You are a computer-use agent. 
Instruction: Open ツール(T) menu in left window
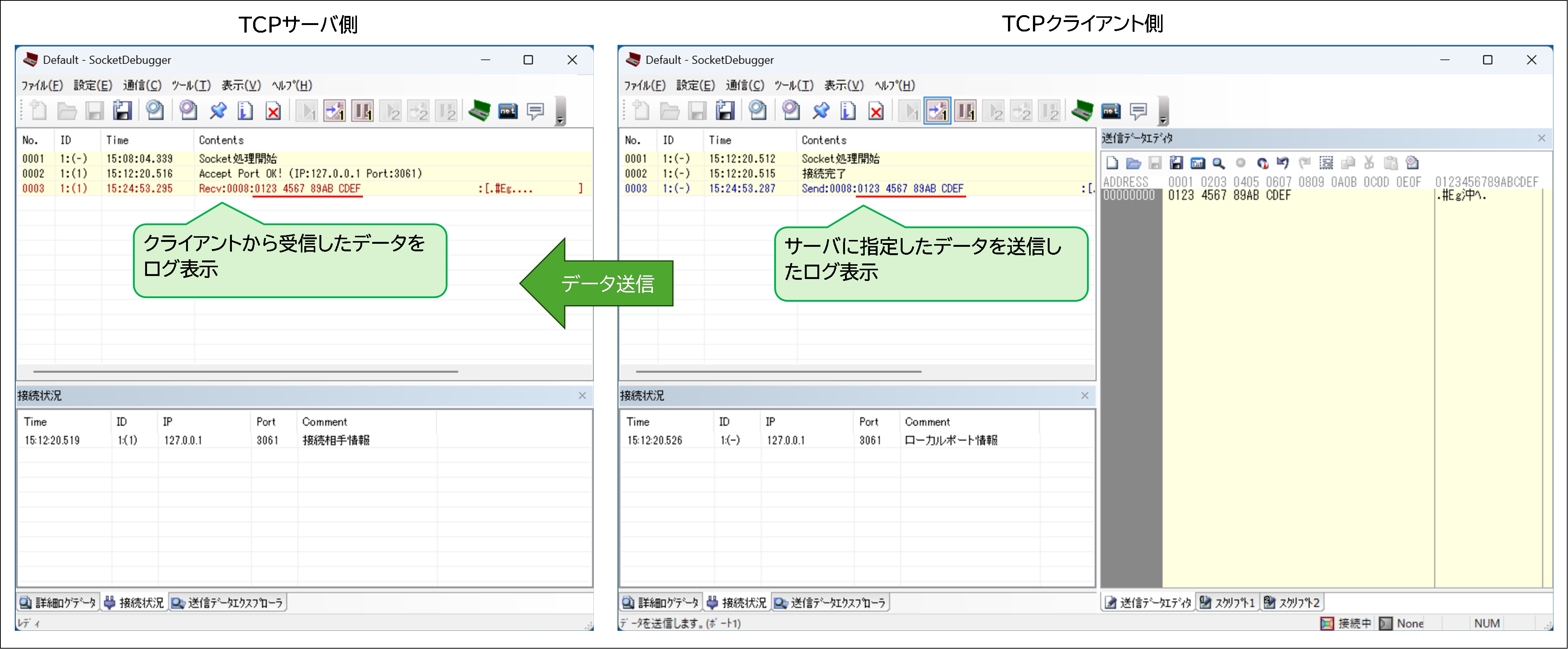click(x=191, y=85)
